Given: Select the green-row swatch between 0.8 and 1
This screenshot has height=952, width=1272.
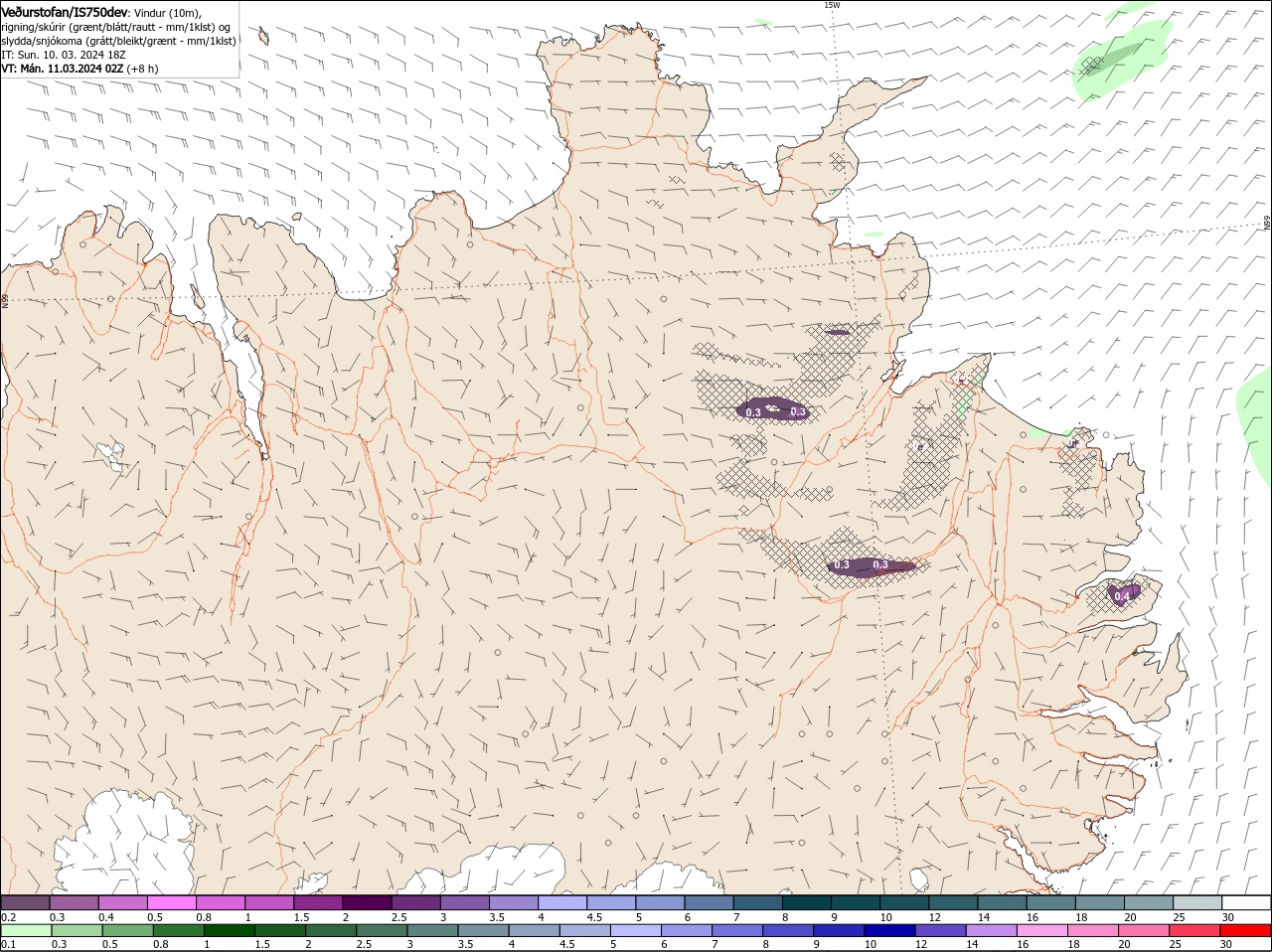Looking at the screenshot, I should (x=178, y=930).
